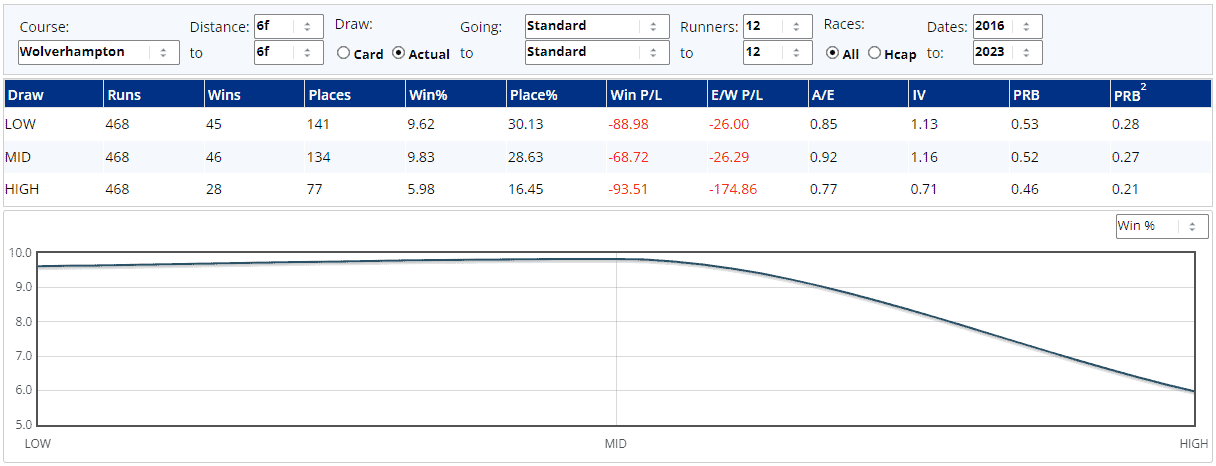The image size is (1216, 466).
Task: Open the Distance from 6f dropdown
Action: (x=288, y=26)
